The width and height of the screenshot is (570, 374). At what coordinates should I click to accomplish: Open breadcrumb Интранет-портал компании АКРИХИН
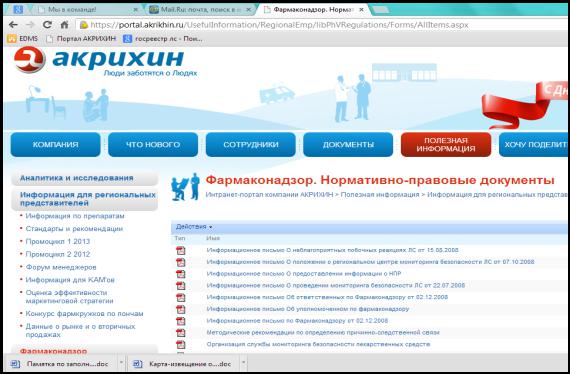click(x=269, y=194)
